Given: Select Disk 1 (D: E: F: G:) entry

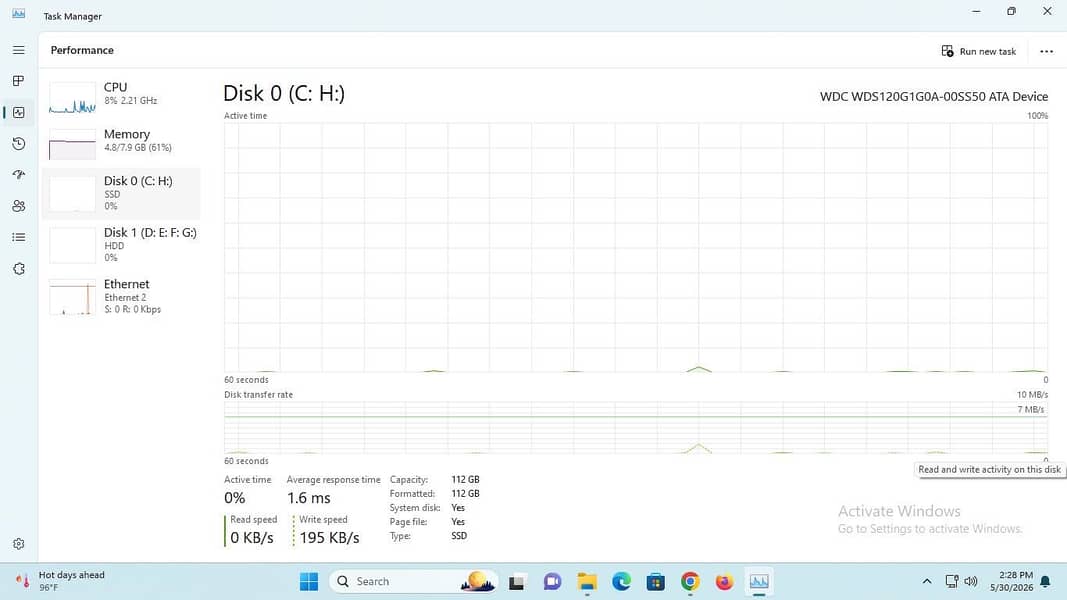Looking at the screenshot, I should pyautogui.click(x=121, y=245).
